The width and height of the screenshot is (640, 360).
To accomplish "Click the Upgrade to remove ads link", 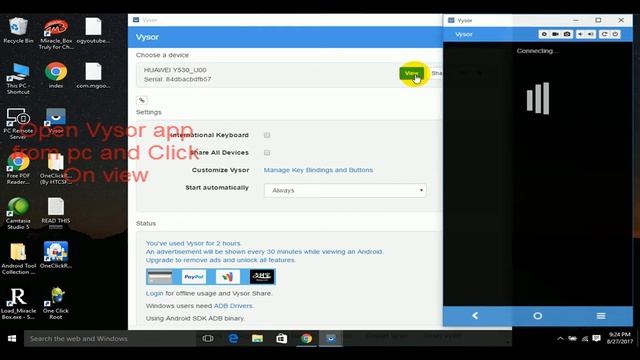I will point(220,260).
